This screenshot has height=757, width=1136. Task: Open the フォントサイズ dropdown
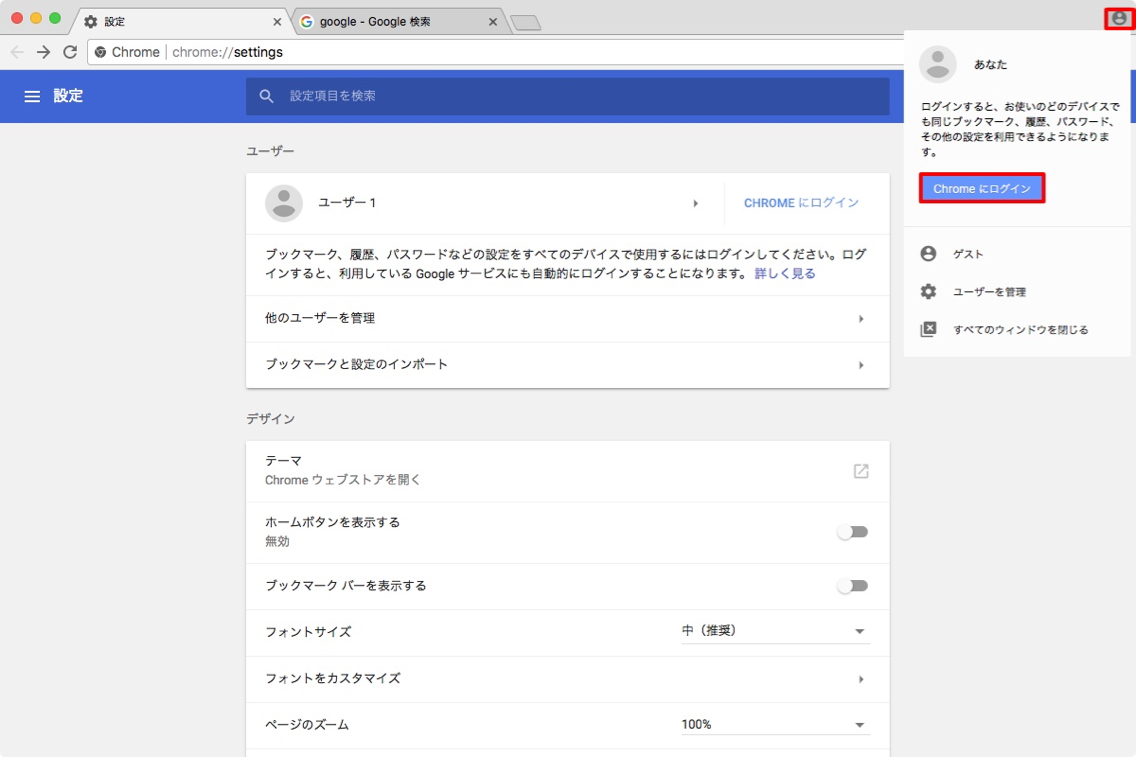pyautogui.click(x=775, y=631)
